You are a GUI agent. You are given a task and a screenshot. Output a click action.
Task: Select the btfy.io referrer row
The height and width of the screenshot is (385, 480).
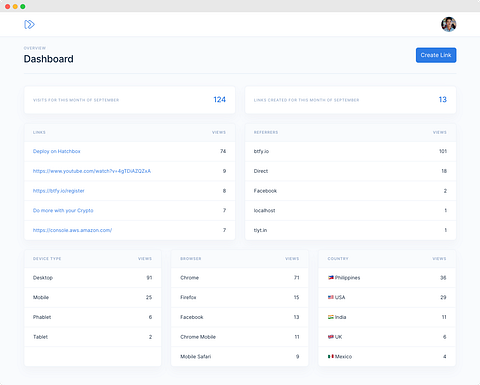coord(350,151)
